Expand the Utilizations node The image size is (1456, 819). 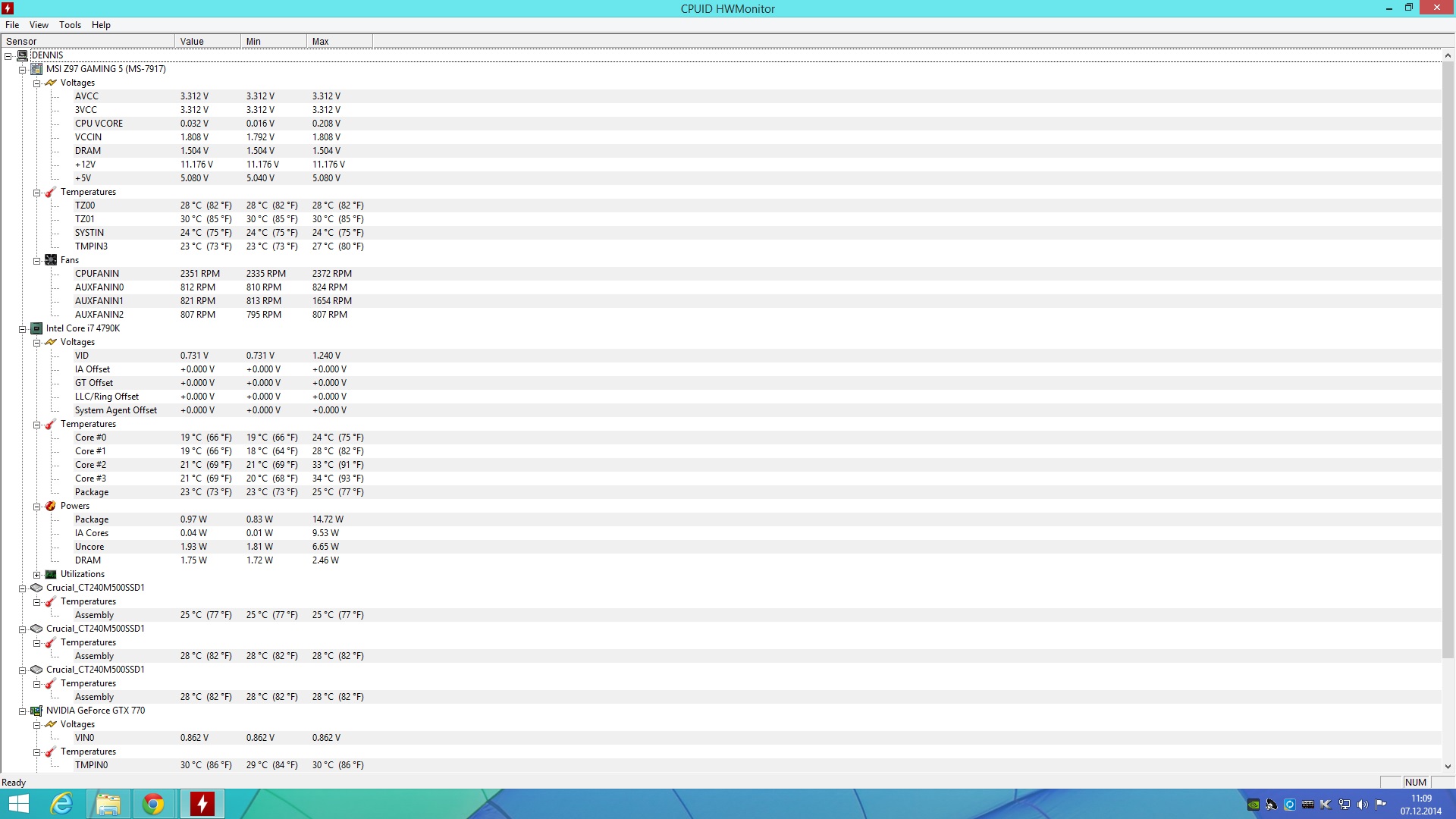(36, 575)
